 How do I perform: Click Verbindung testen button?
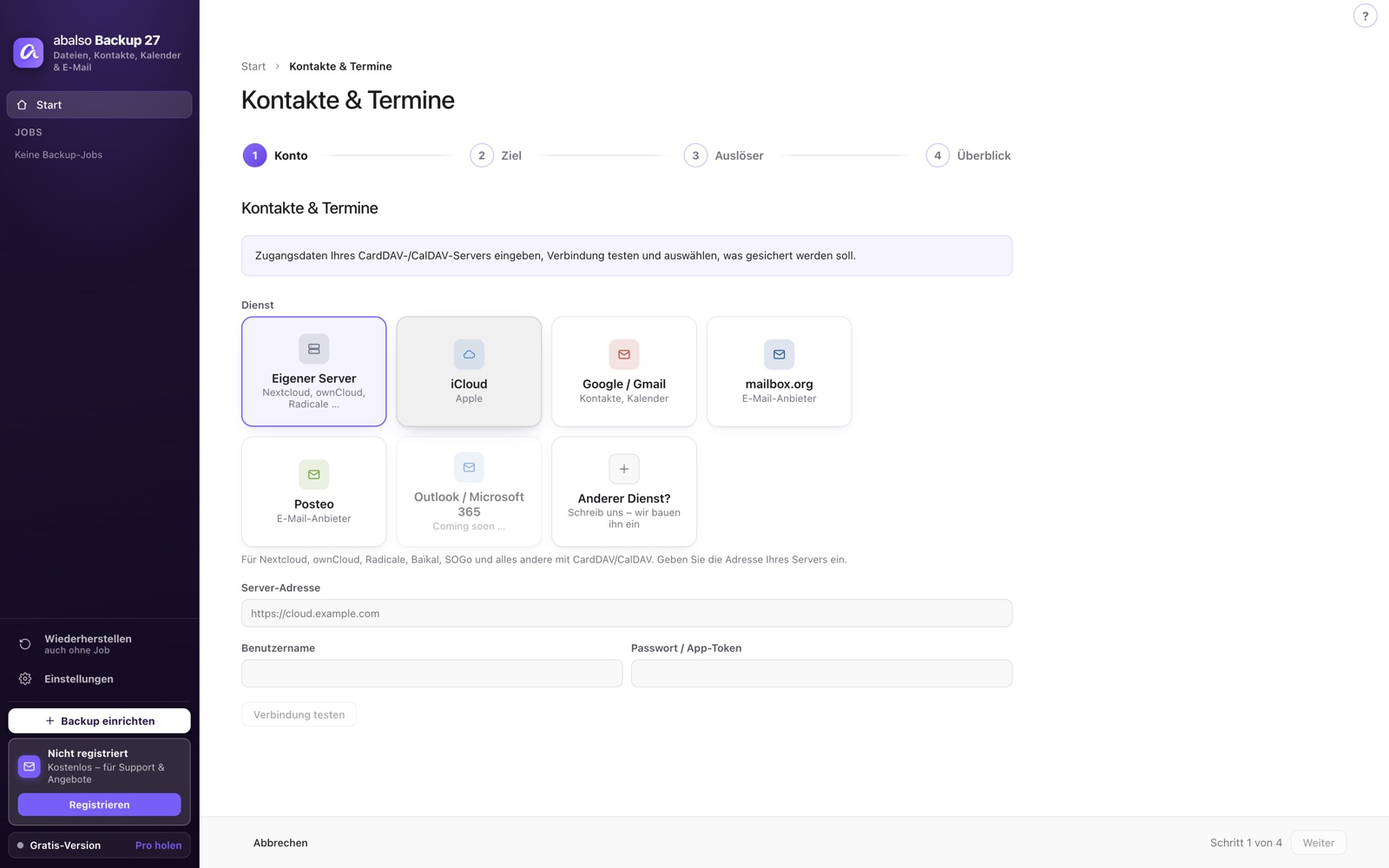(299, 714)
